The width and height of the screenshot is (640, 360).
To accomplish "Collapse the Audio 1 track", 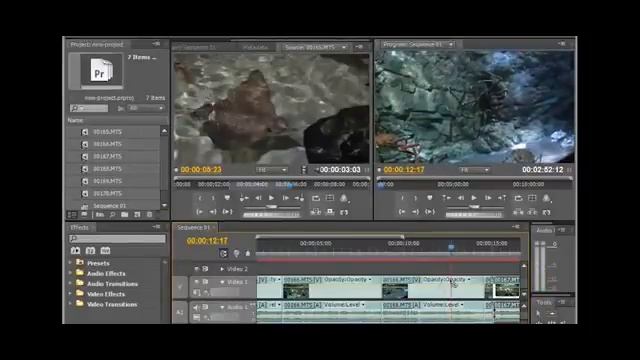I will (222, 307).
